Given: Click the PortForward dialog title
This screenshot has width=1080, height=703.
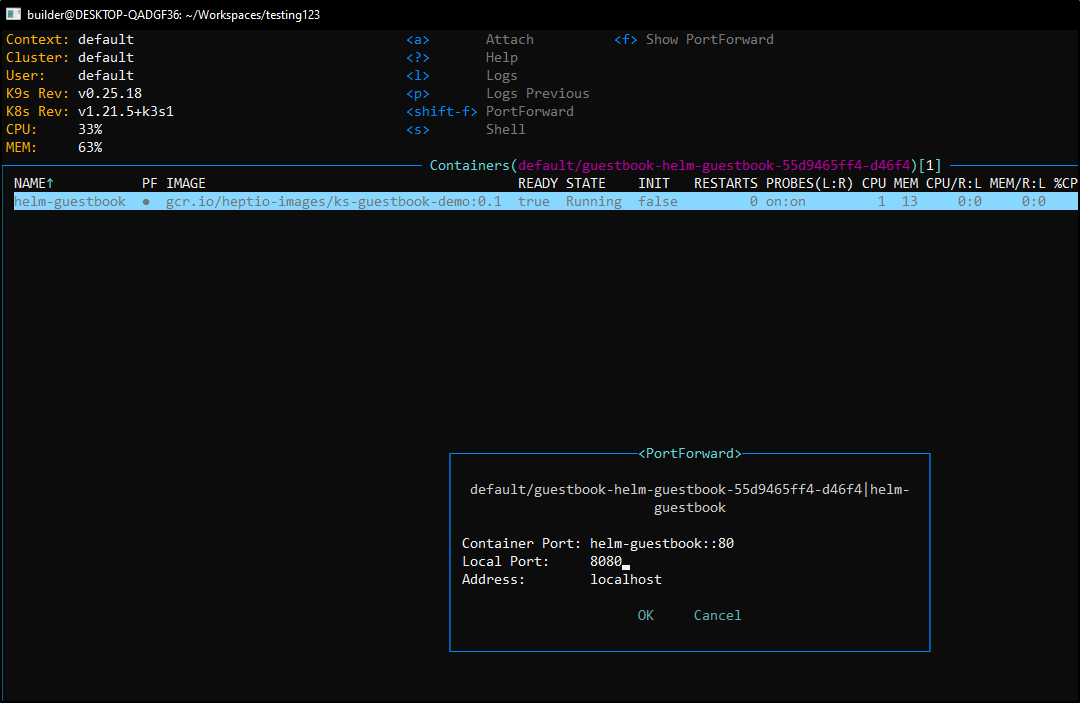Looking at the screenshot, I should pyautogui.click(x=689, y=453).
